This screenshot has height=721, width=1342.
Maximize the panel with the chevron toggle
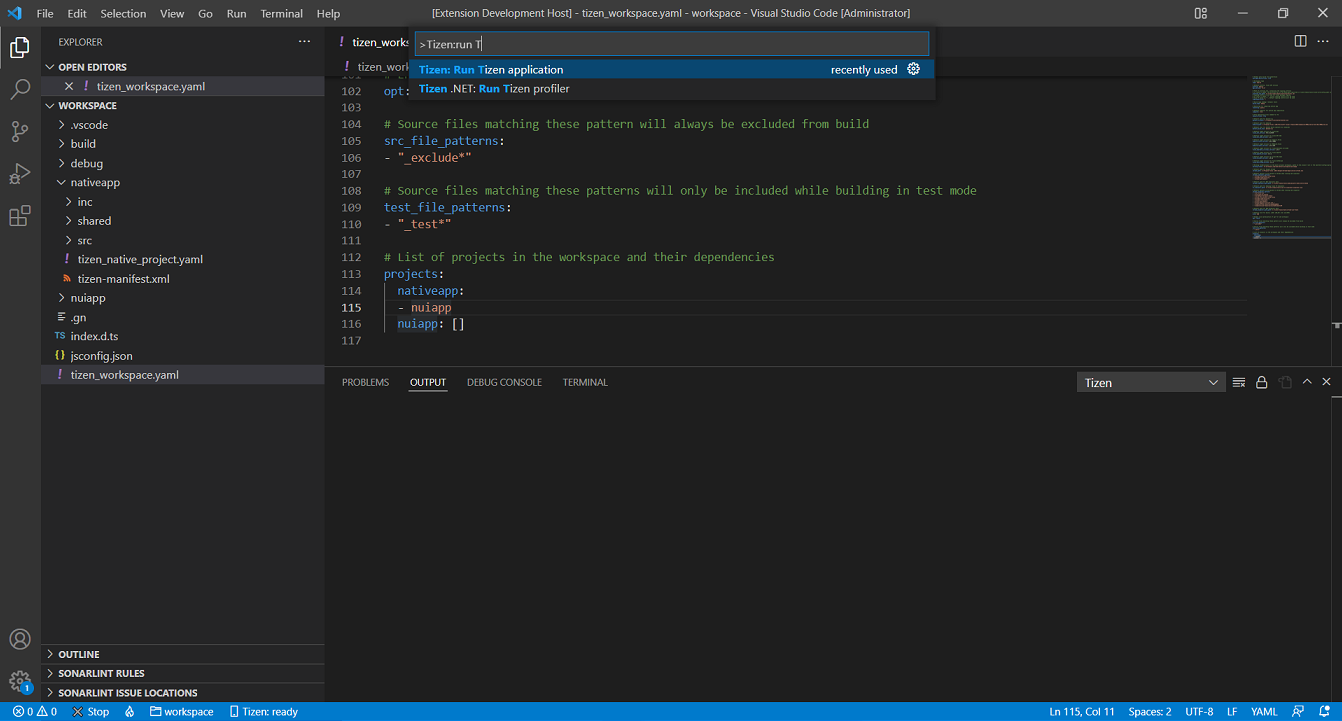click(1307, 381)
